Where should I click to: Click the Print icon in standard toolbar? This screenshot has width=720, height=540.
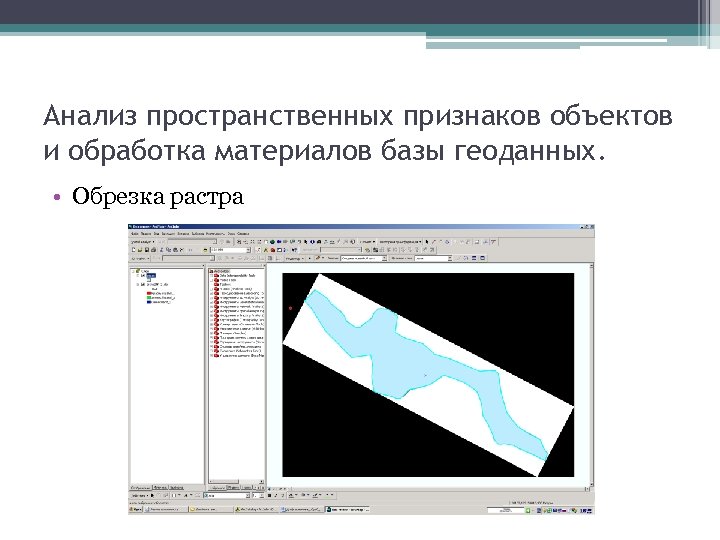153,250
